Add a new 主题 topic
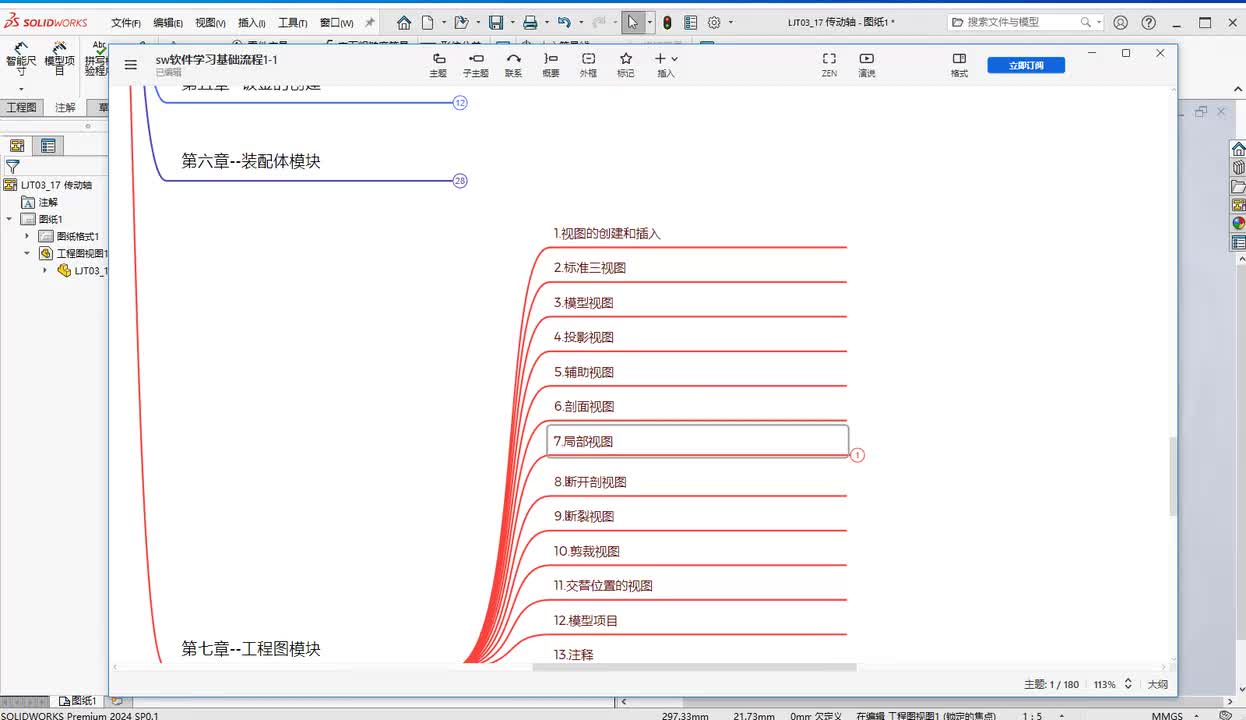The width and height of the screenshot is (1246, 720). [438, 65]
